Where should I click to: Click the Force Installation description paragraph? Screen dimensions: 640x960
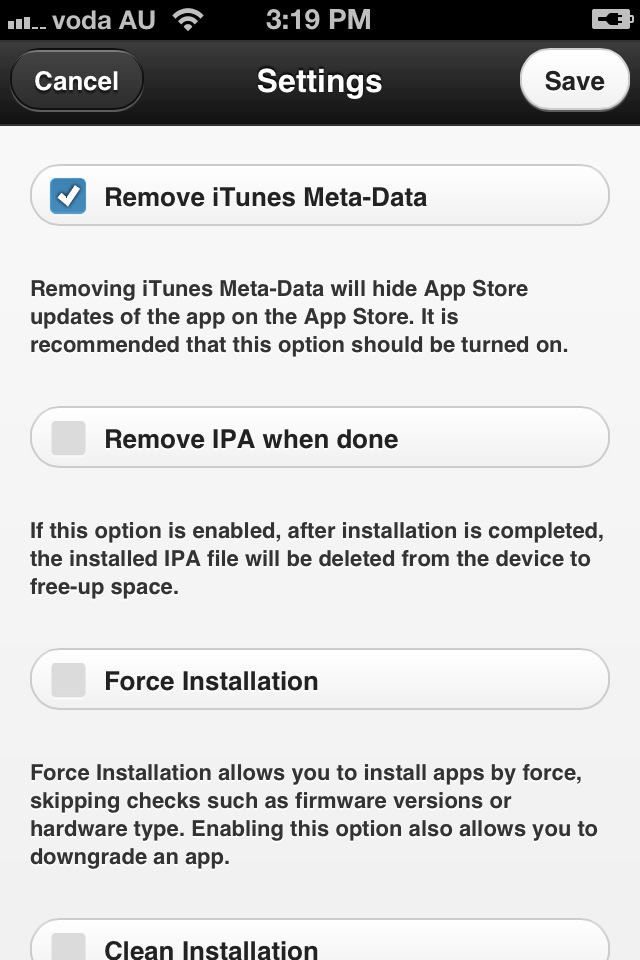point(314,814)
